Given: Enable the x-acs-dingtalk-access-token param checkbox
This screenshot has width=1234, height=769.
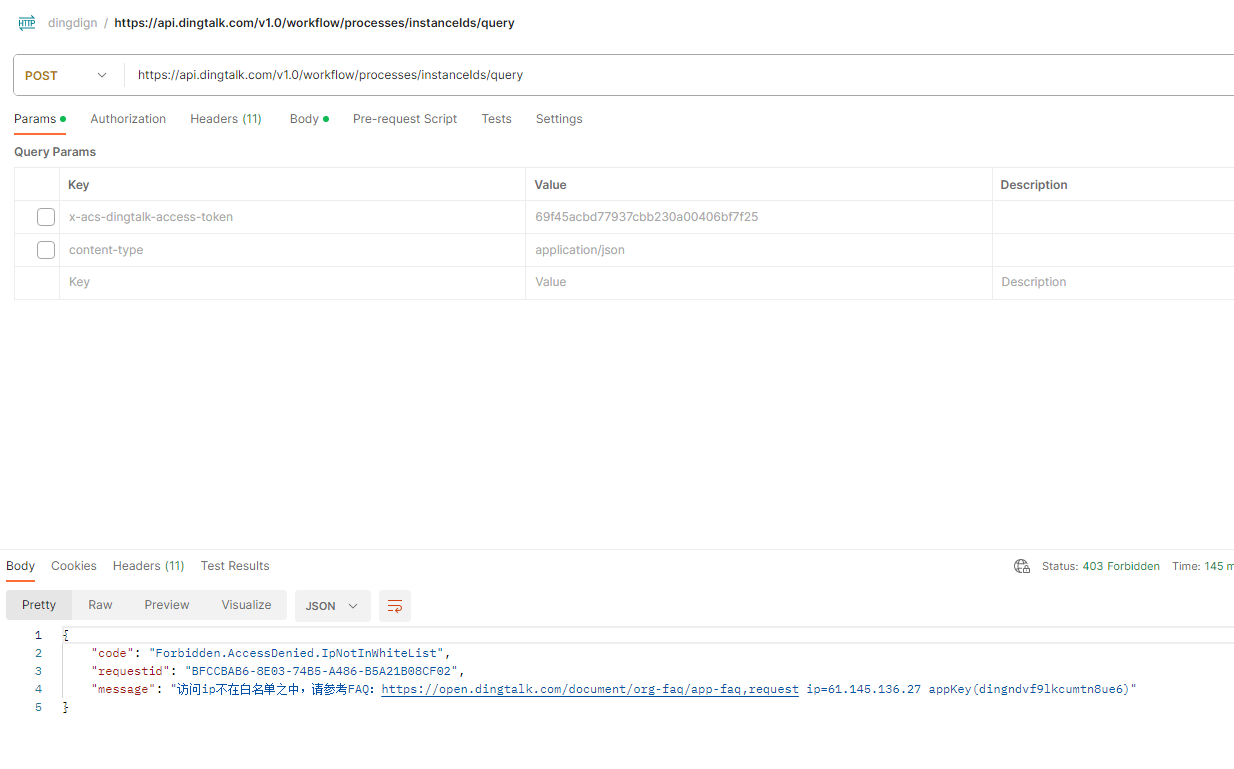Looking at the screenshot, I should (46, 217).
